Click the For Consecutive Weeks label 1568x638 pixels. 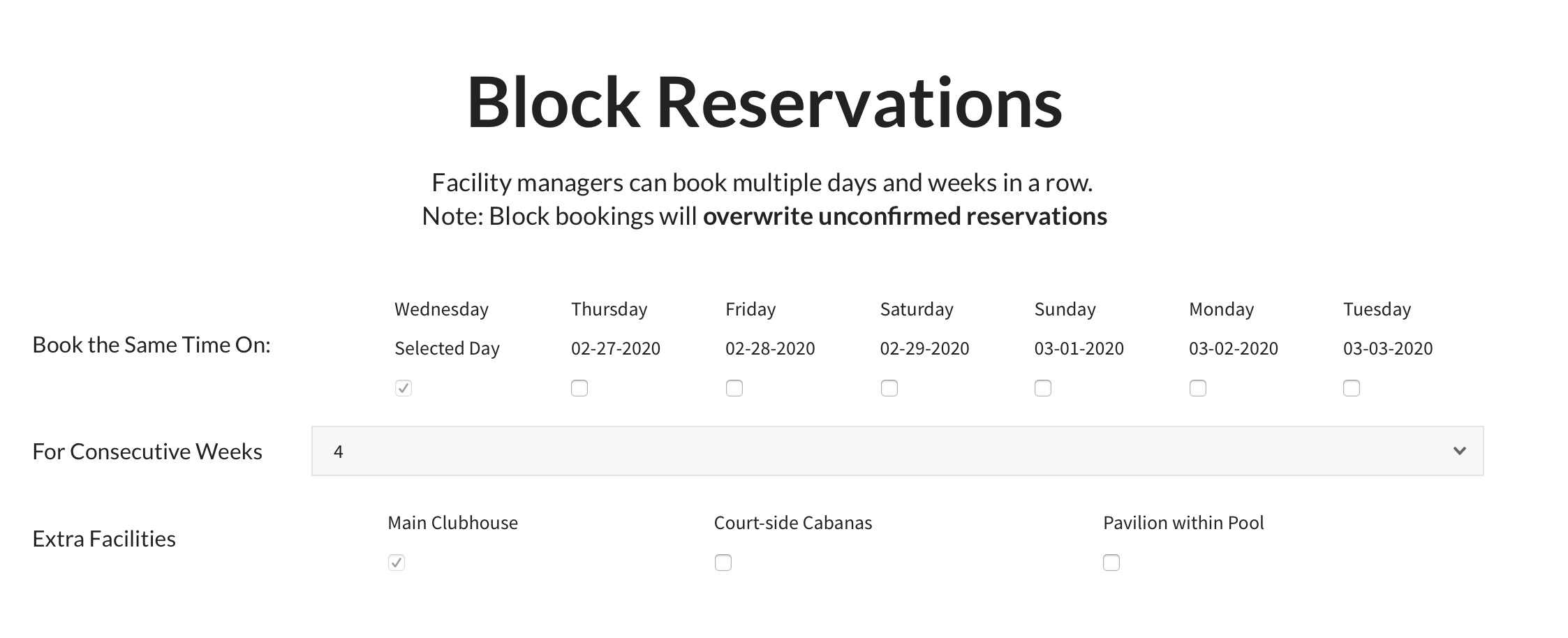147,452
